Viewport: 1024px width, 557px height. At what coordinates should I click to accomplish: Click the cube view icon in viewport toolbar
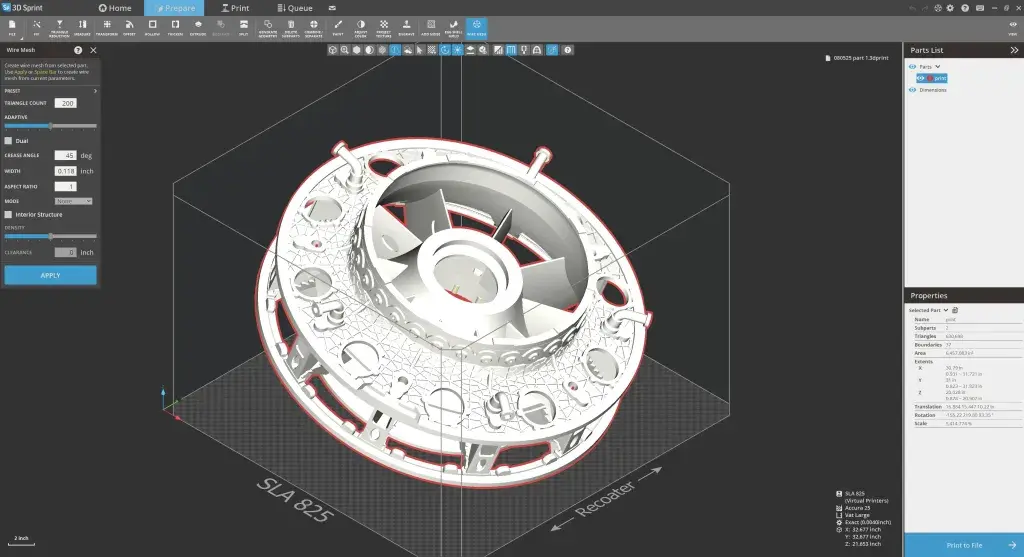(x=332, y=50)
